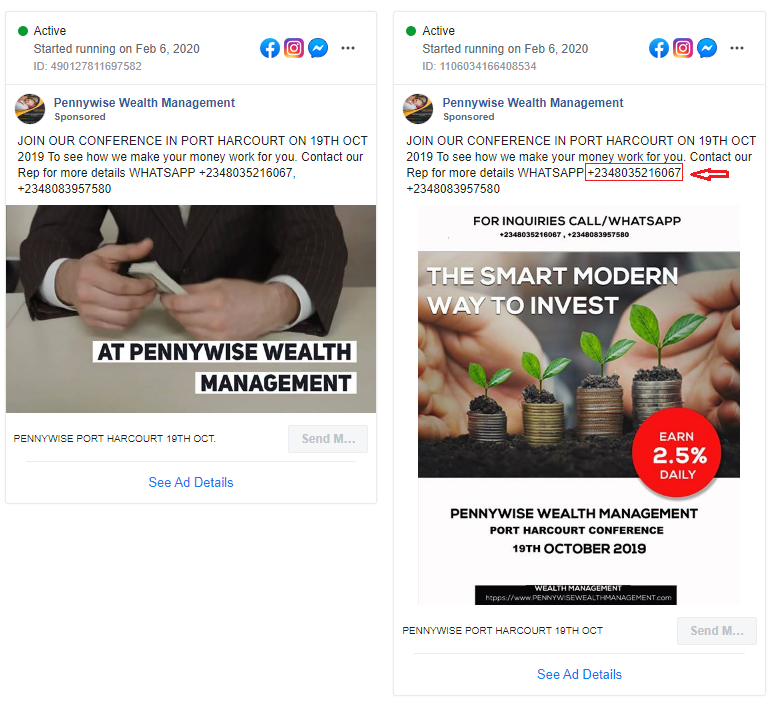Click Facebook icon on right ad

(x=659, y=48)
